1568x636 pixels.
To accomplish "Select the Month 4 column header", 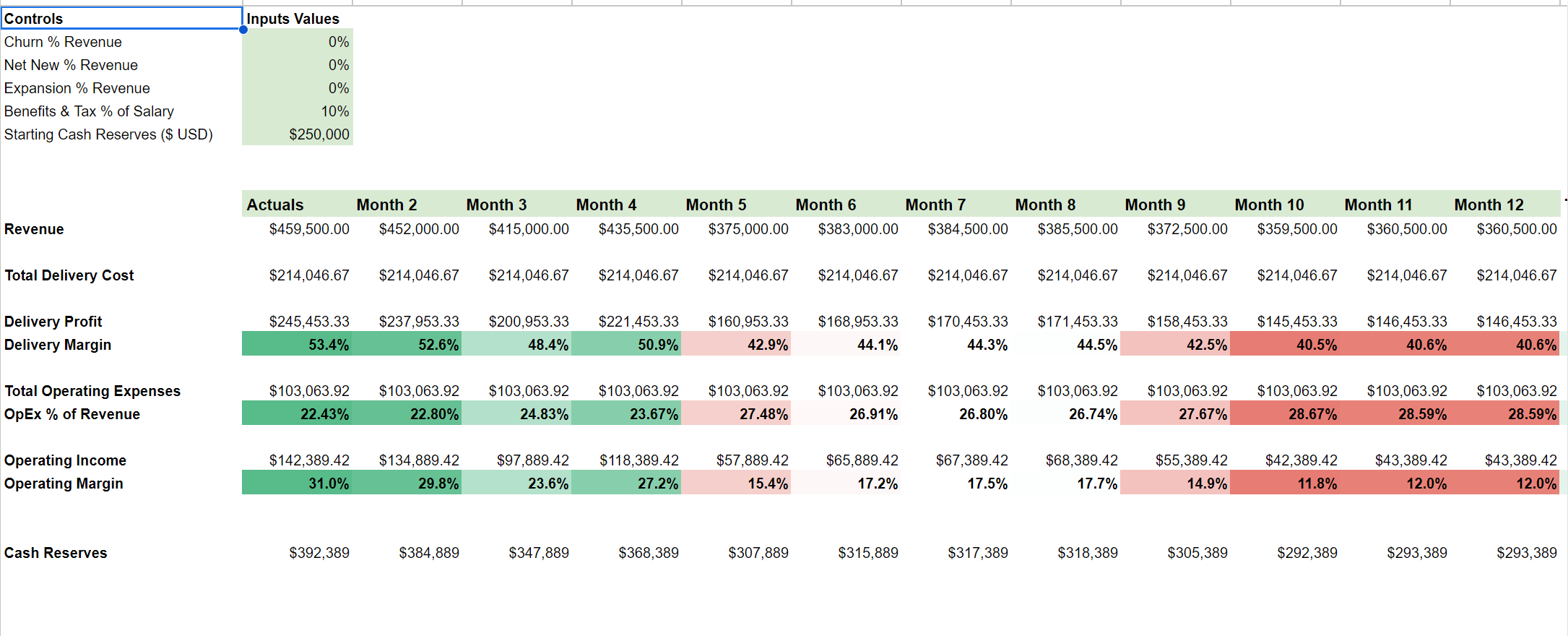I will tap(627, 205).
